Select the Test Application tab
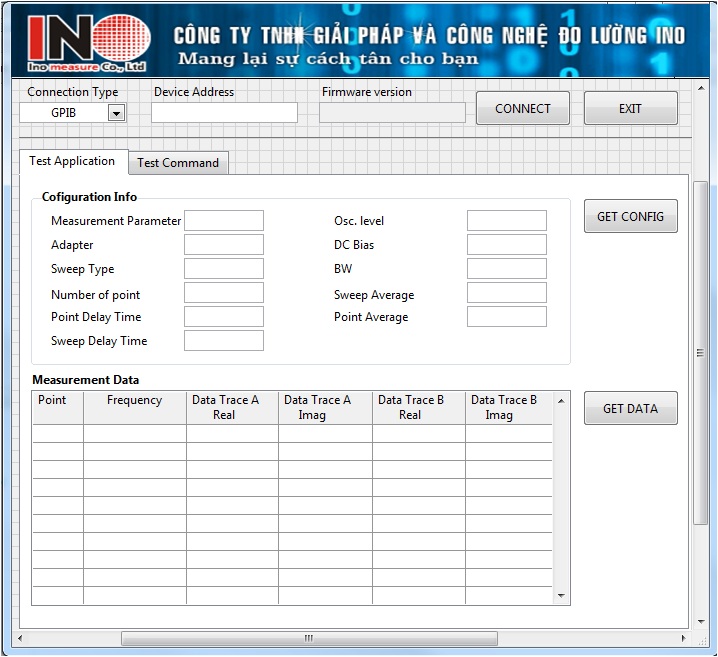Screen dimensions: 718x657 (72, 161)
